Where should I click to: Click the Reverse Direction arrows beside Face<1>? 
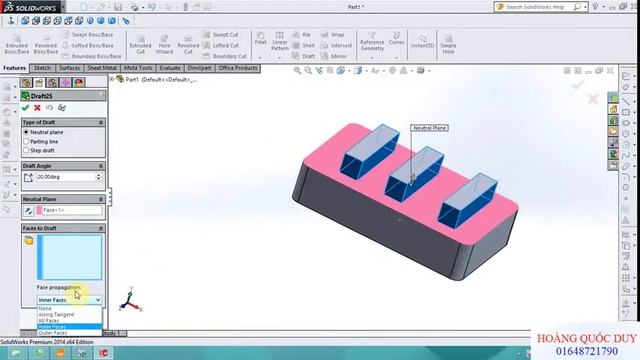(29, 211)
